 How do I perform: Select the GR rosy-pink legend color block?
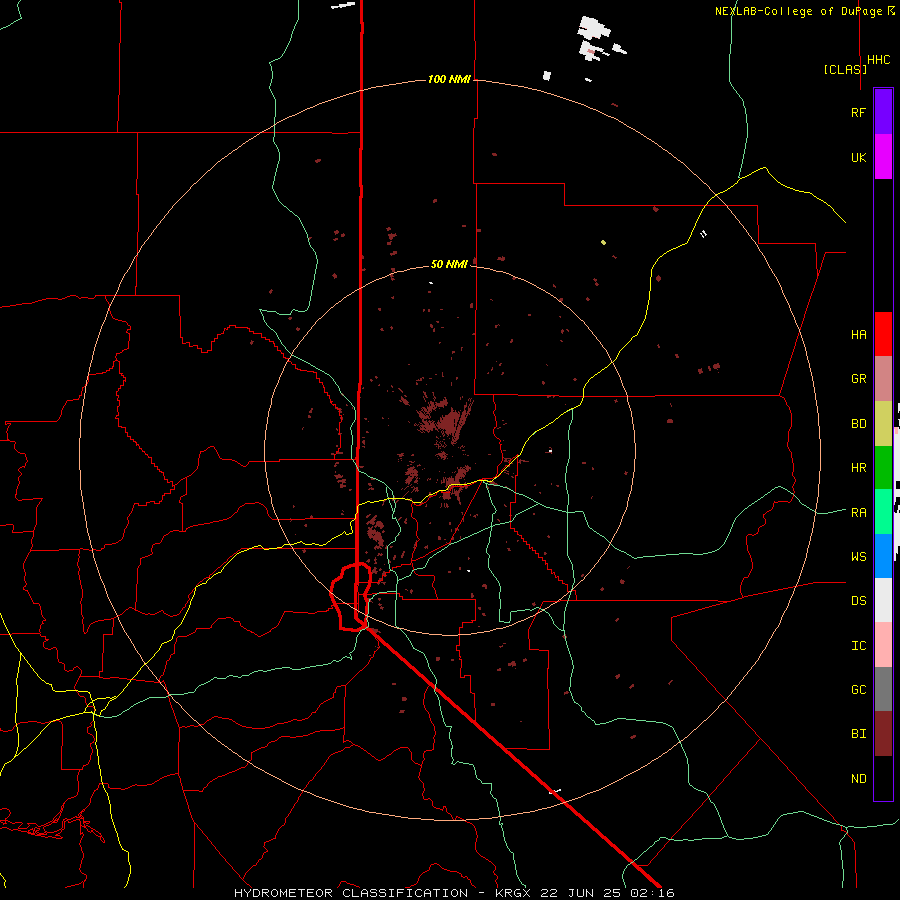pos(883,379)
